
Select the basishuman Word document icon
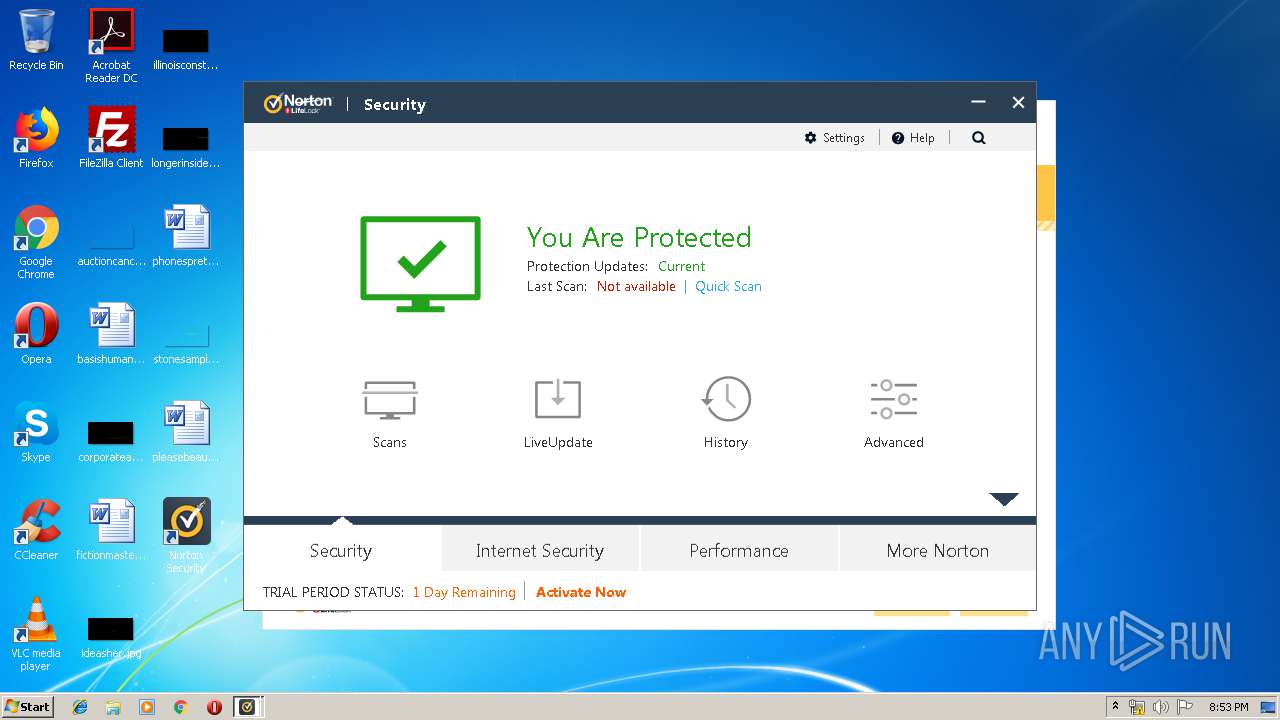[111, 334]
